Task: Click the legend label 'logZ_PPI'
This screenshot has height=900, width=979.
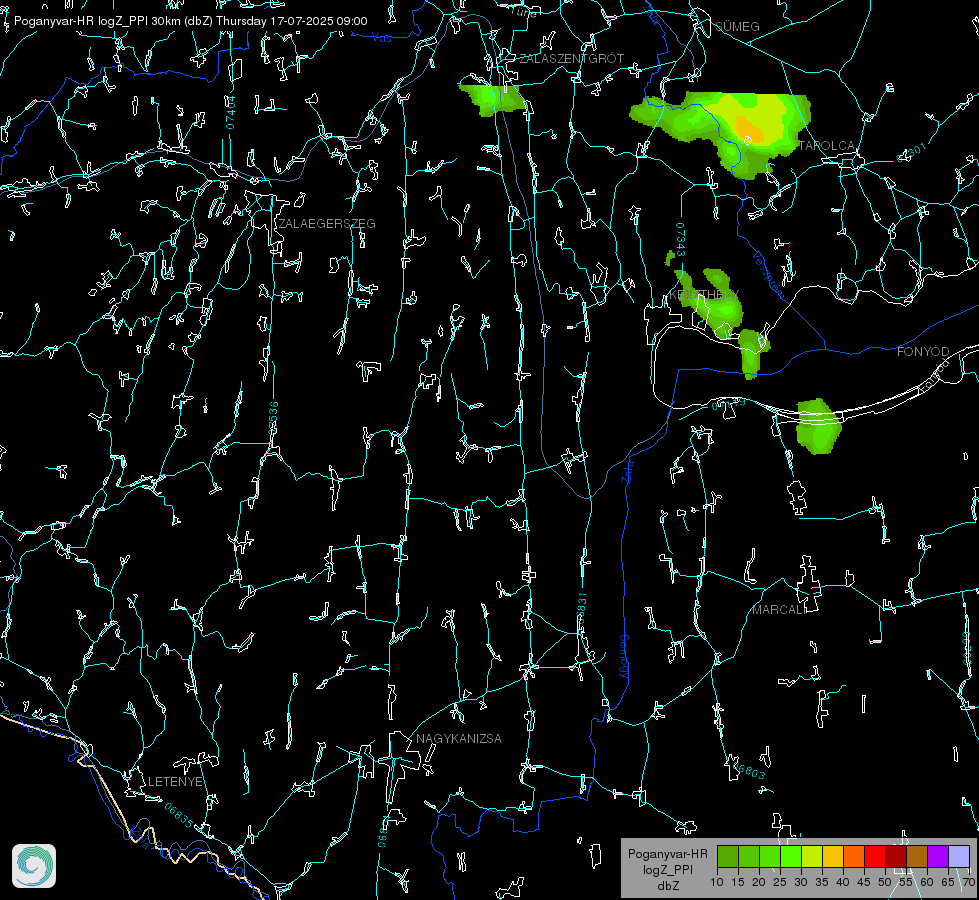Action: [x=667, y=870]
